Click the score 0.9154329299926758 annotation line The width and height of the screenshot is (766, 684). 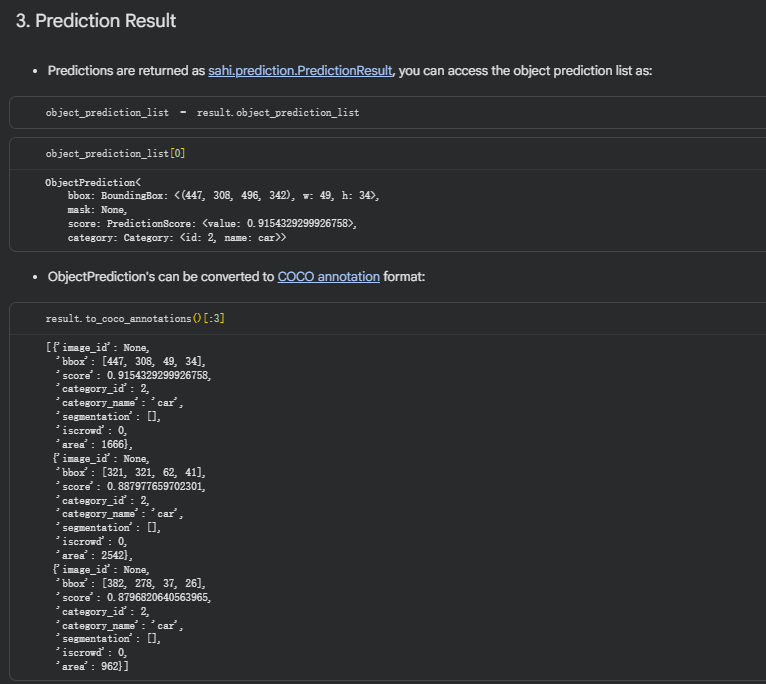(133, 376)
